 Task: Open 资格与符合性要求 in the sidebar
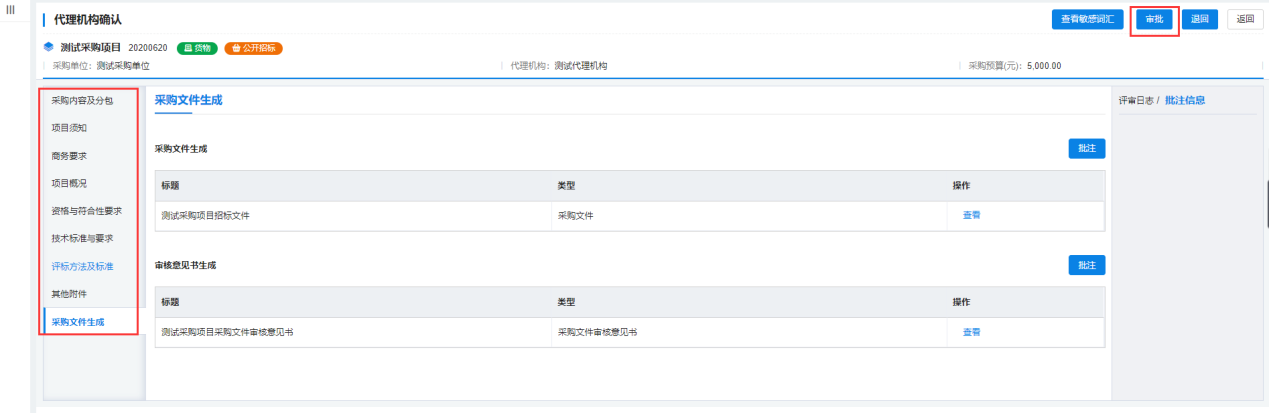tap(86, 211)
